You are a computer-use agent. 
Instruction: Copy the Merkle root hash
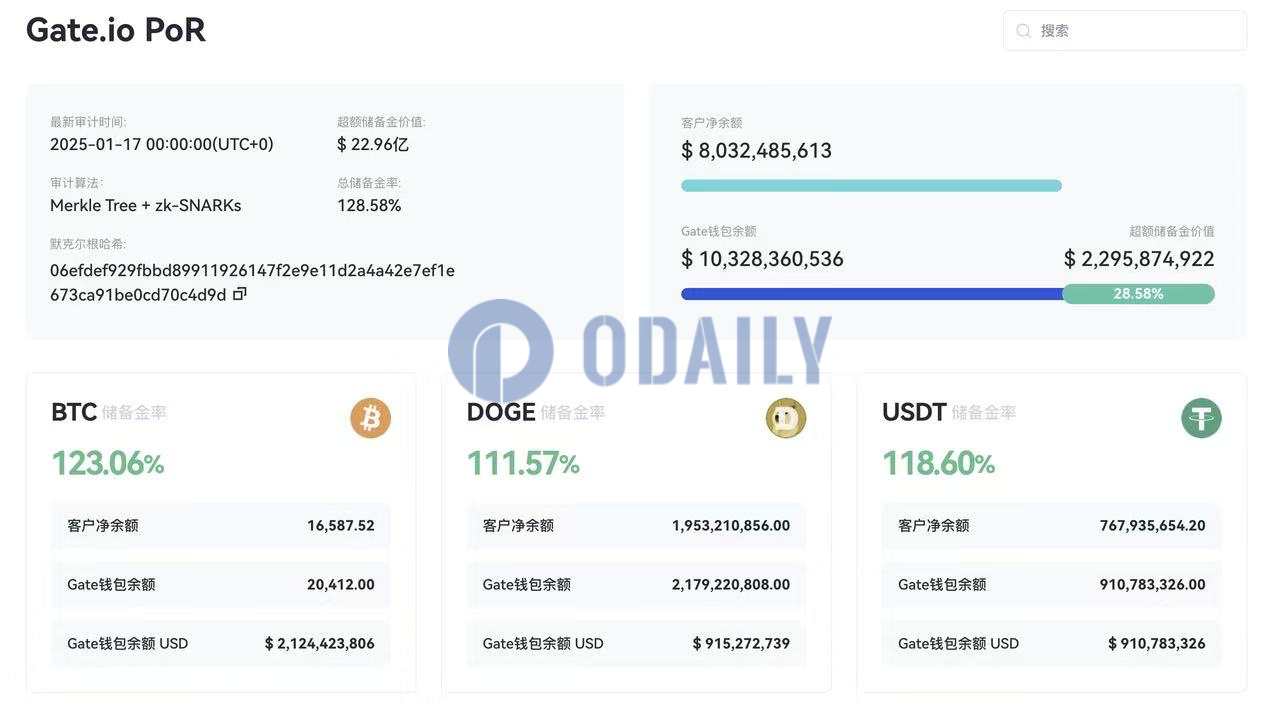coord(239,294)
